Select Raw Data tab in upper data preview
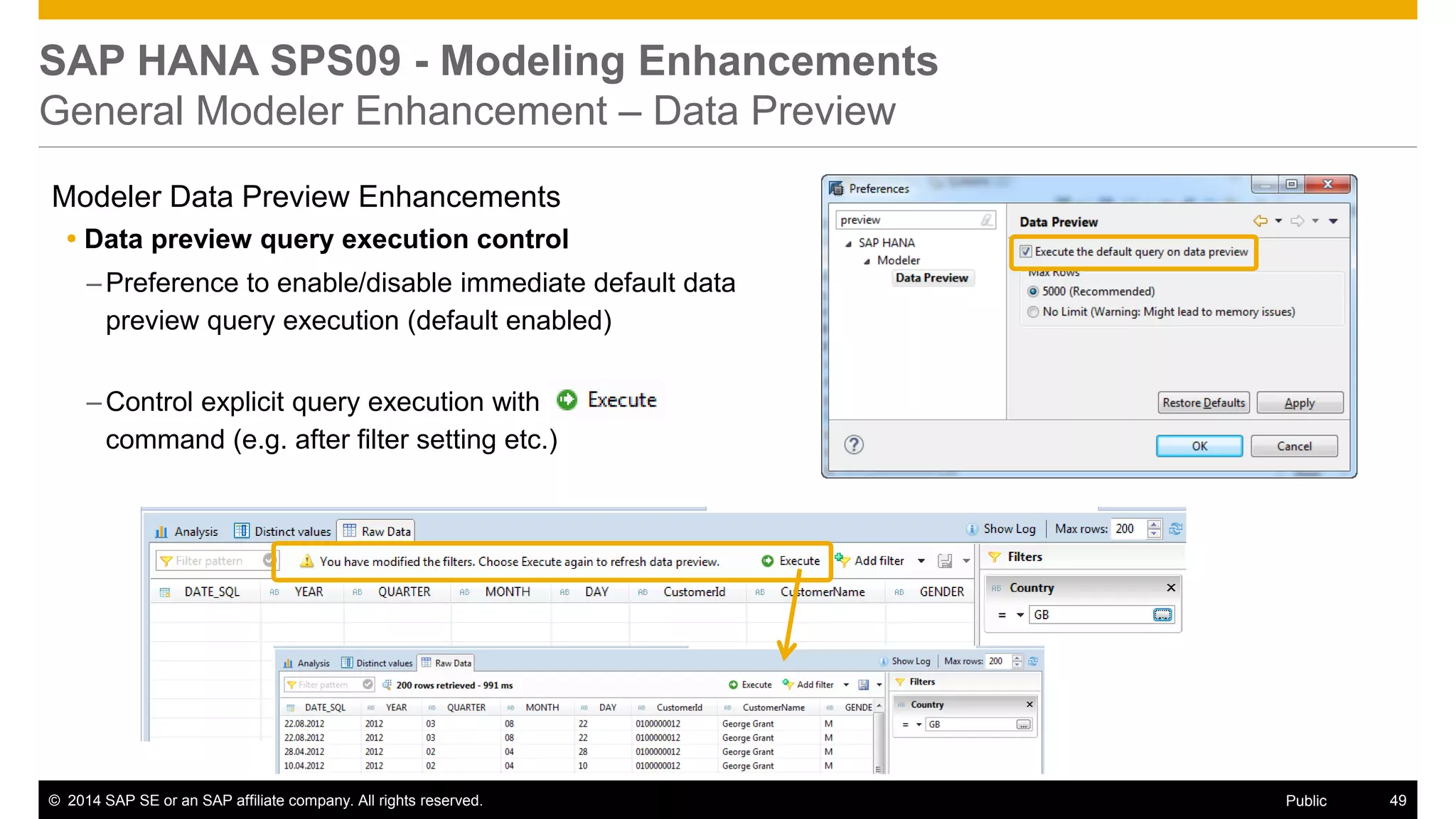 point(377,531)
